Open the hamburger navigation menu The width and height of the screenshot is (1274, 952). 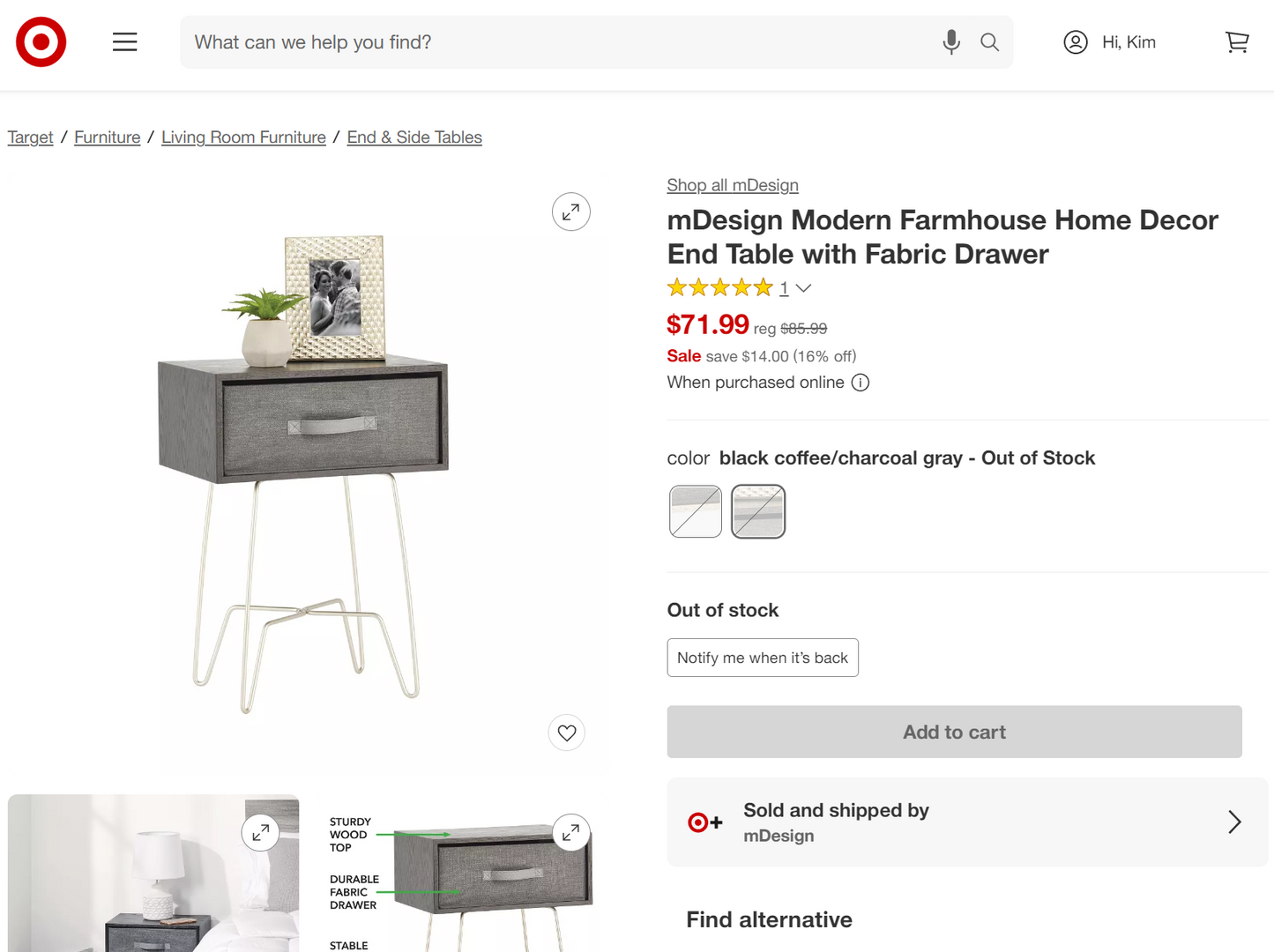(x=124, y=41)
